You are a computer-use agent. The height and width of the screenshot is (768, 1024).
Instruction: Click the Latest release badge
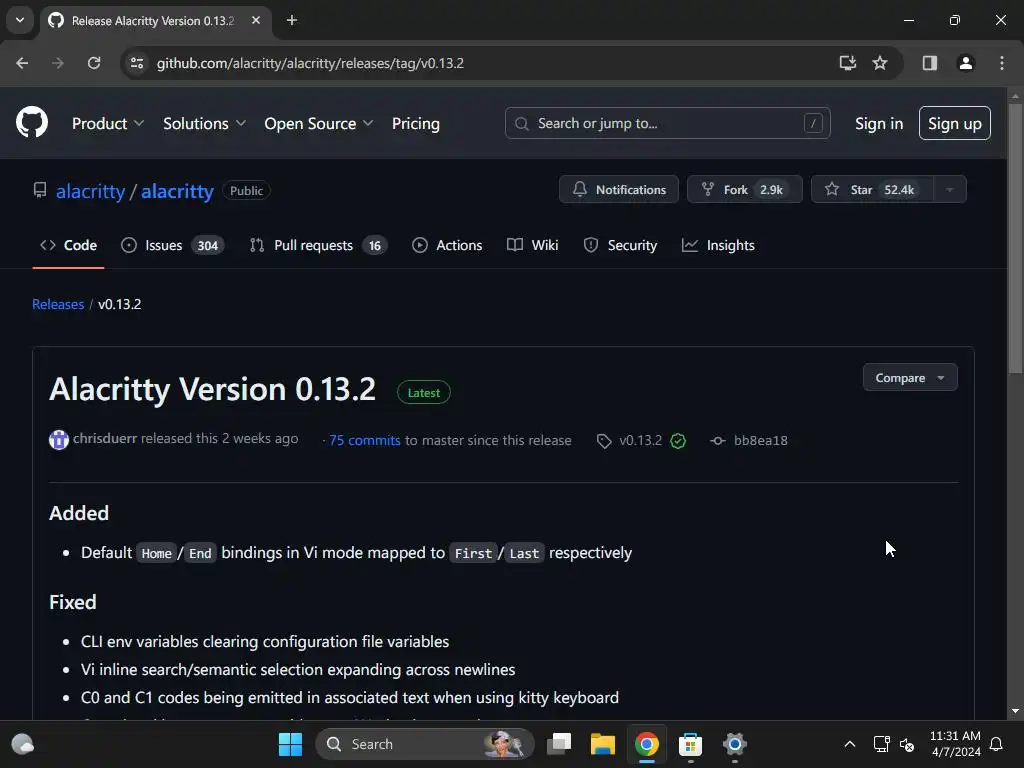pyautogui.click(x=423, y=392)
